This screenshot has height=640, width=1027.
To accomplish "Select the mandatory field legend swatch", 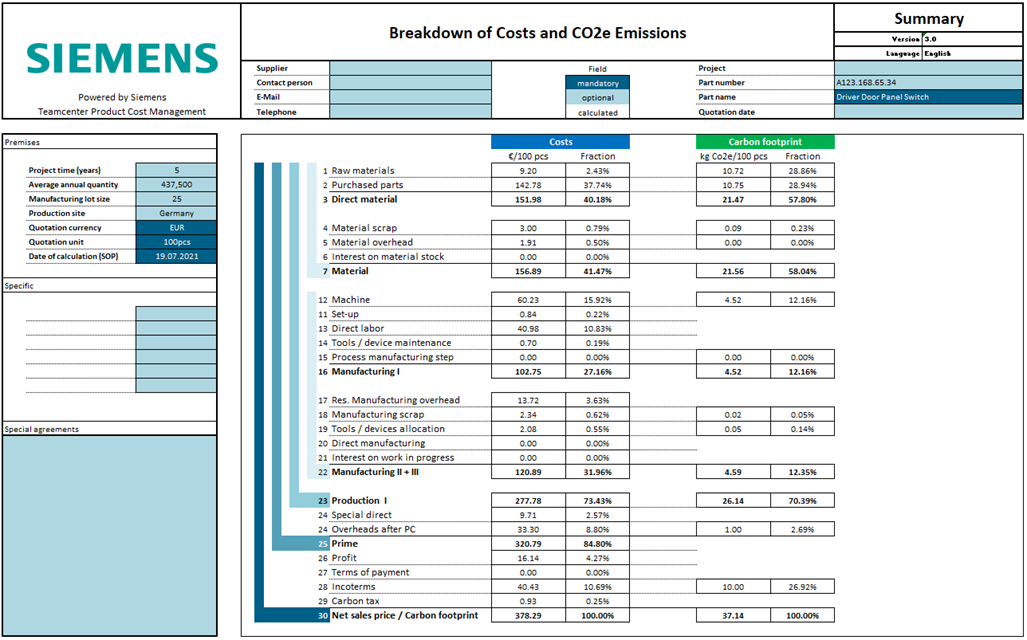I will (x=597, y=83).
